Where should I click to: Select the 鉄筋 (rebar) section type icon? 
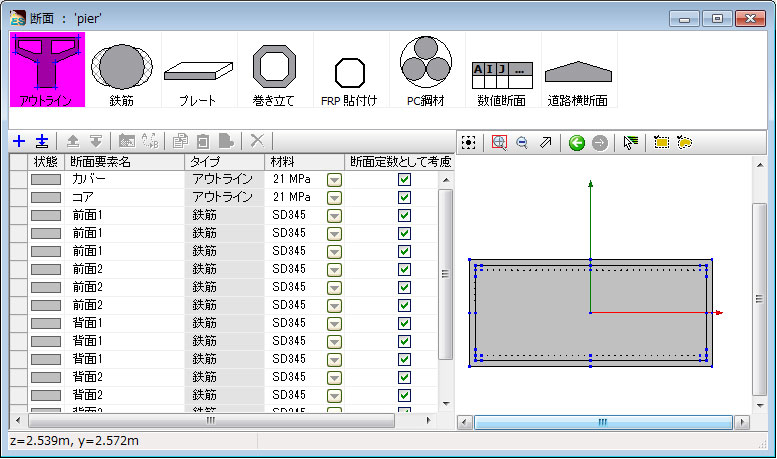click(x=123, y=70)
